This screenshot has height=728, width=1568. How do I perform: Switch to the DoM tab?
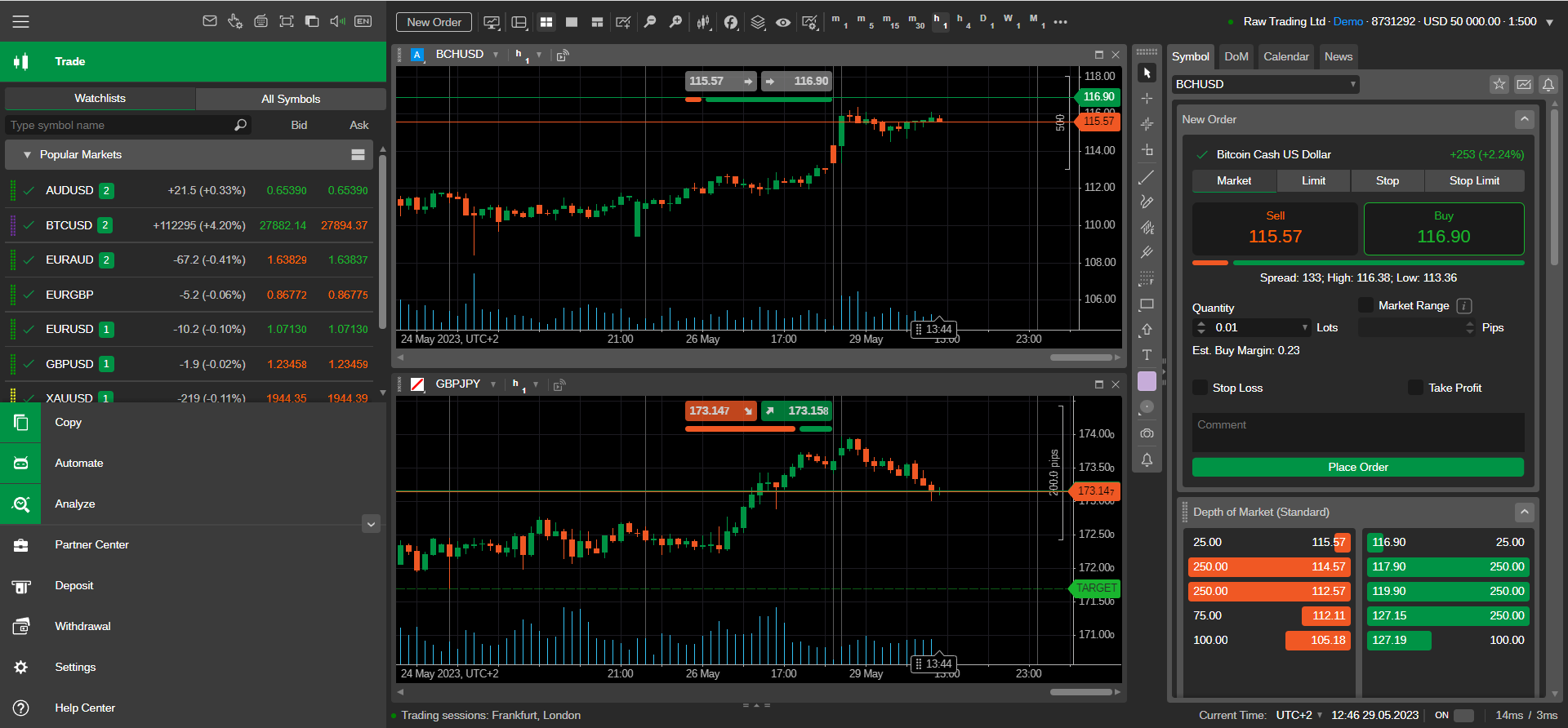(1236, 56)
